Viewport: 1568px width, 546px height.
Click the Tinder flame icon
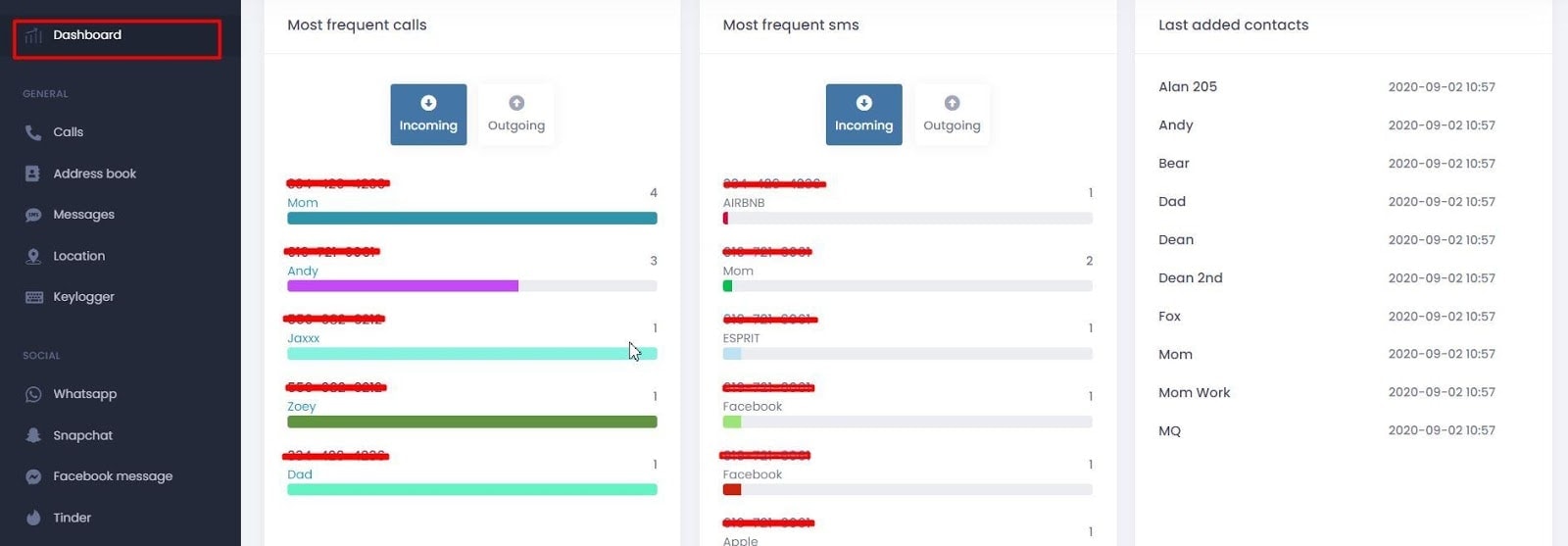pos(33,518)
